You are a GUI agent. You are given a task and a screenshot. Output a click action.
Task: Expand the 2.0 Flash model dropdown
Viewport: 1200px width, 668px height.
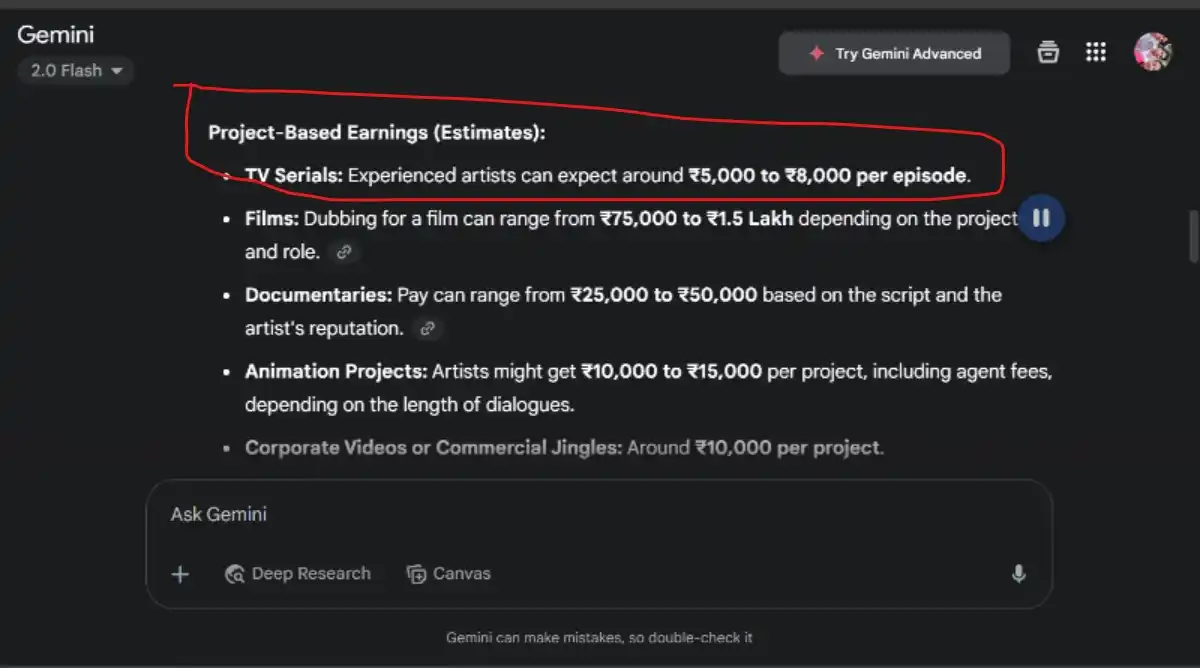(x=76, y=71)
